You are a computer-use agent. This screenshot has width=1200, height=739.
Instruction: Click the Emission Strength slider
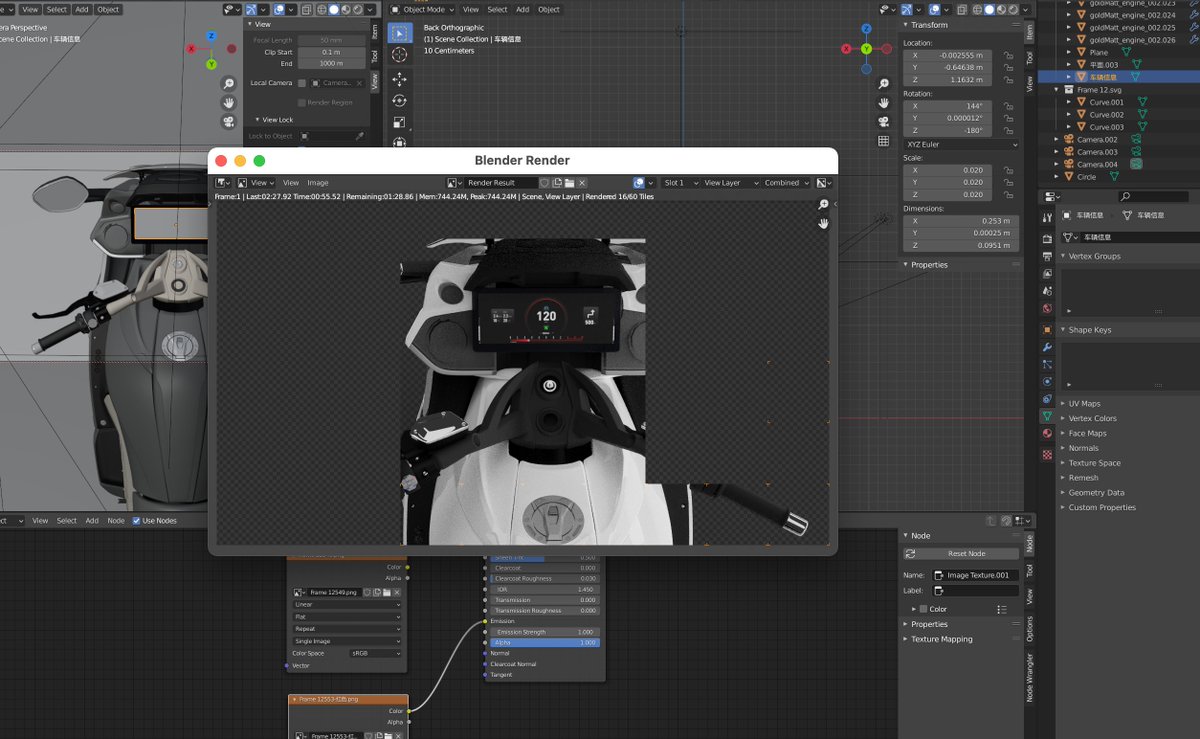(x=545, y=632)
